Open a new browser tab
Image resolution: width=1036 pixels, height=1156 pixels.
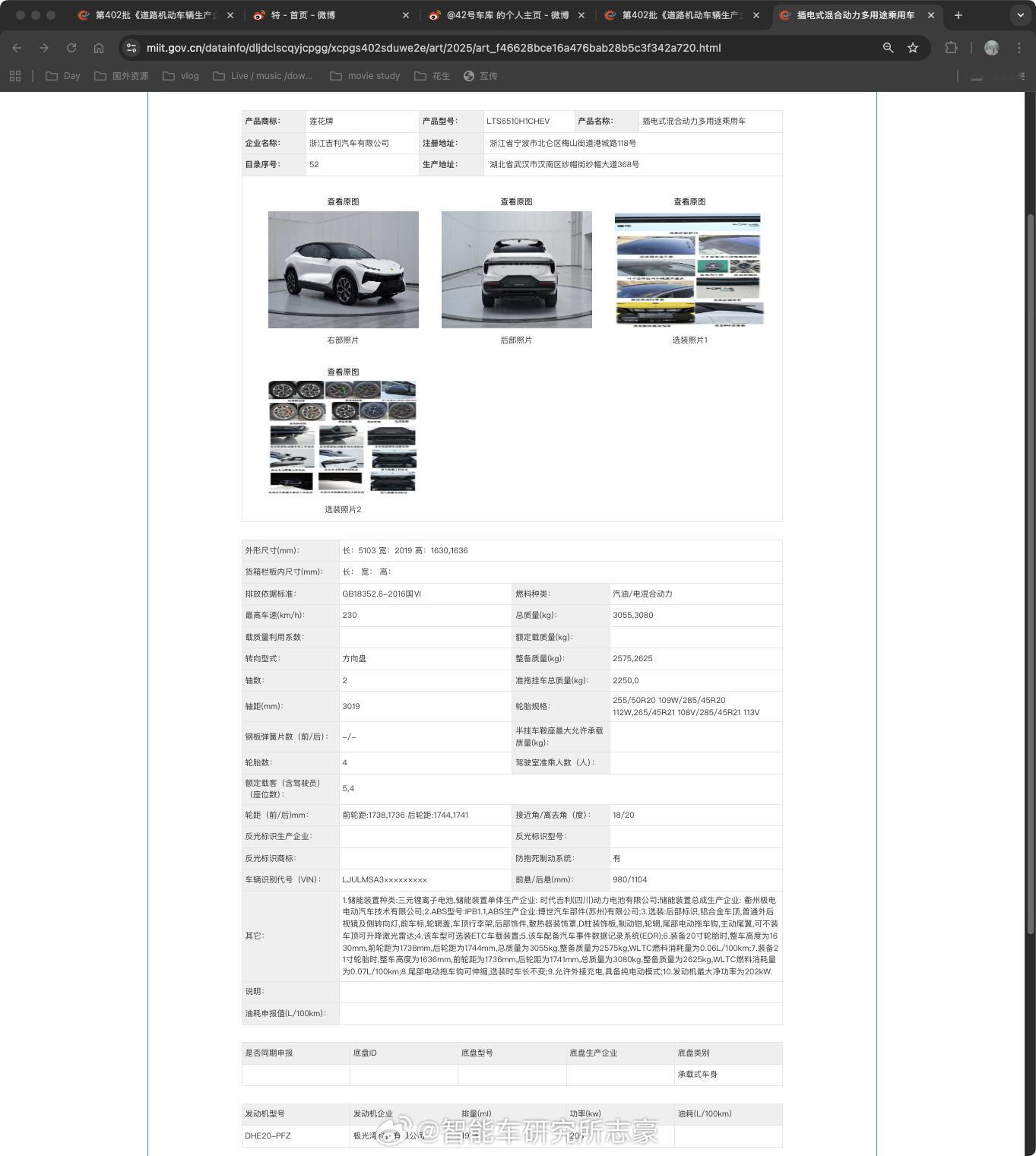point(958,15)
